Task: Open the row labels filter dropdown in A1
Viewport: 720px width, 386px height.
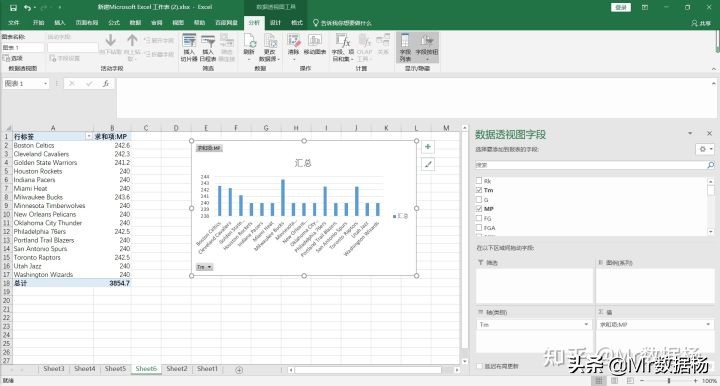Action: point(89,136)
